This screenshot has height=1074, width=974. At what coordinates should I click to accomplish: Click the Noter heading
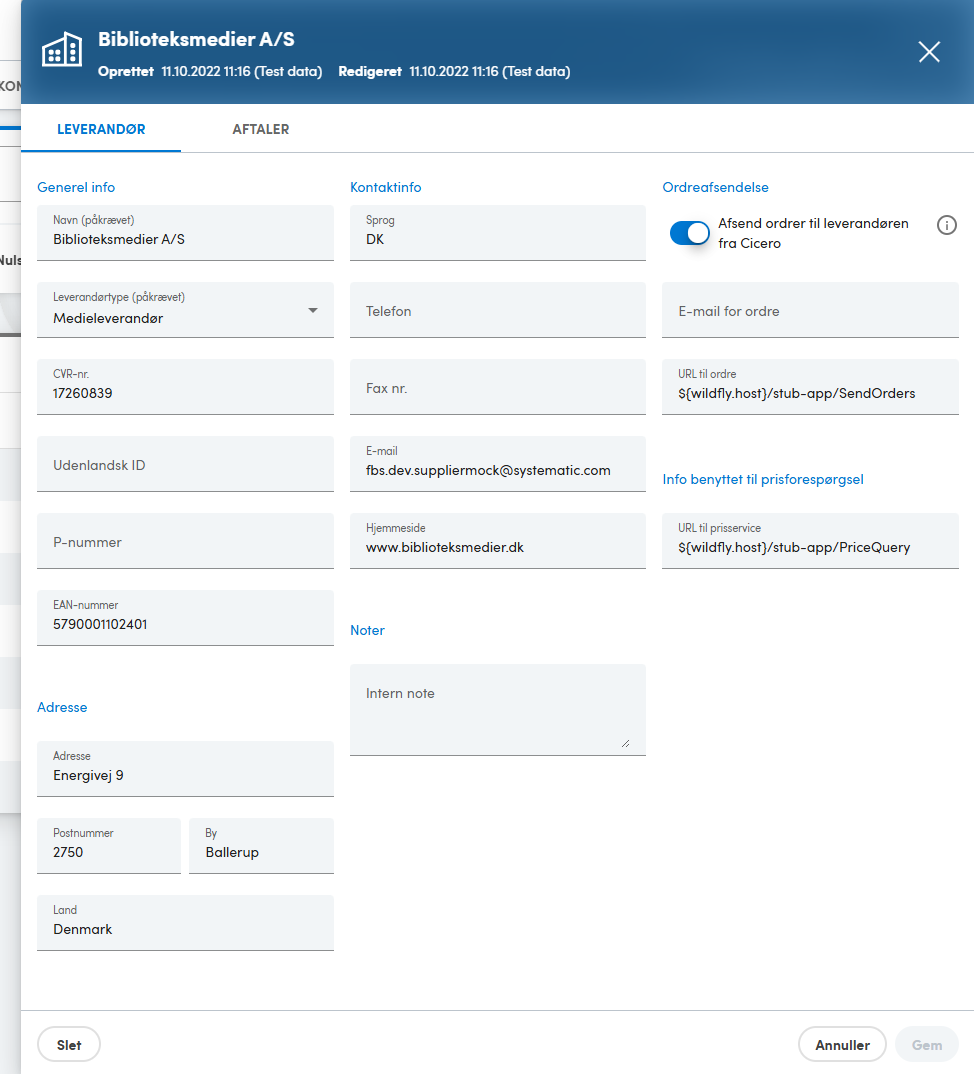(367, 630)
